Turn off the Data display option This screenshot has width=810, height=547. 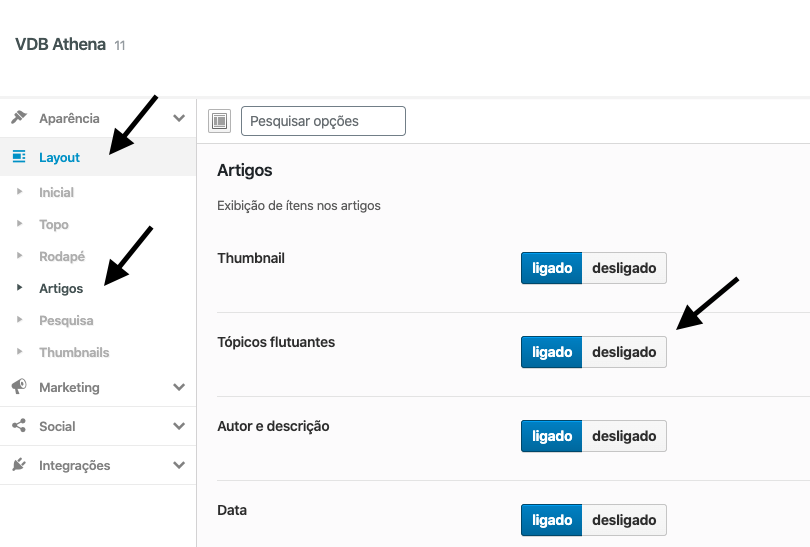(624, 520)
